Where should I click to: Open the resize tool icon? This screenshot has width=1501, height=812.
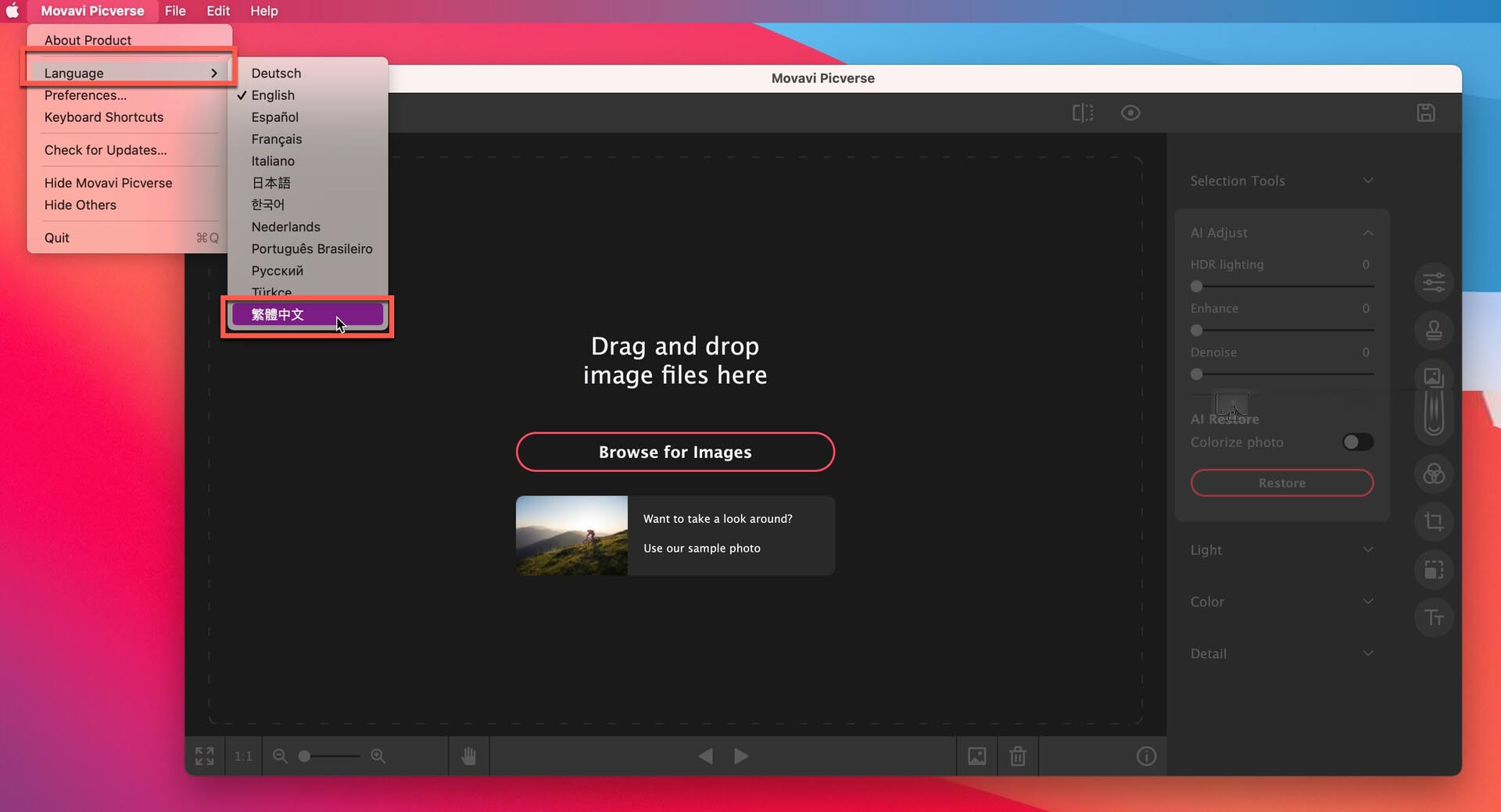[1434, 570]
